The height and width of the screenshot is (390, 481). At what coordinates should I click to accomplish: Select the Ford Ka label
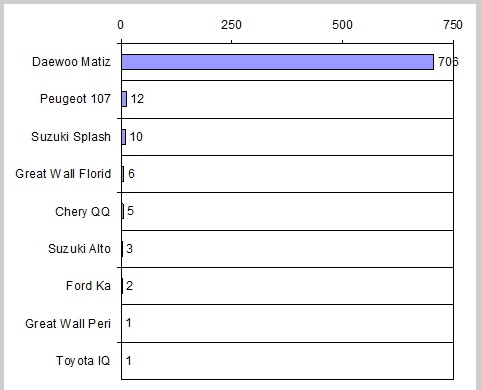pos(88,286)
